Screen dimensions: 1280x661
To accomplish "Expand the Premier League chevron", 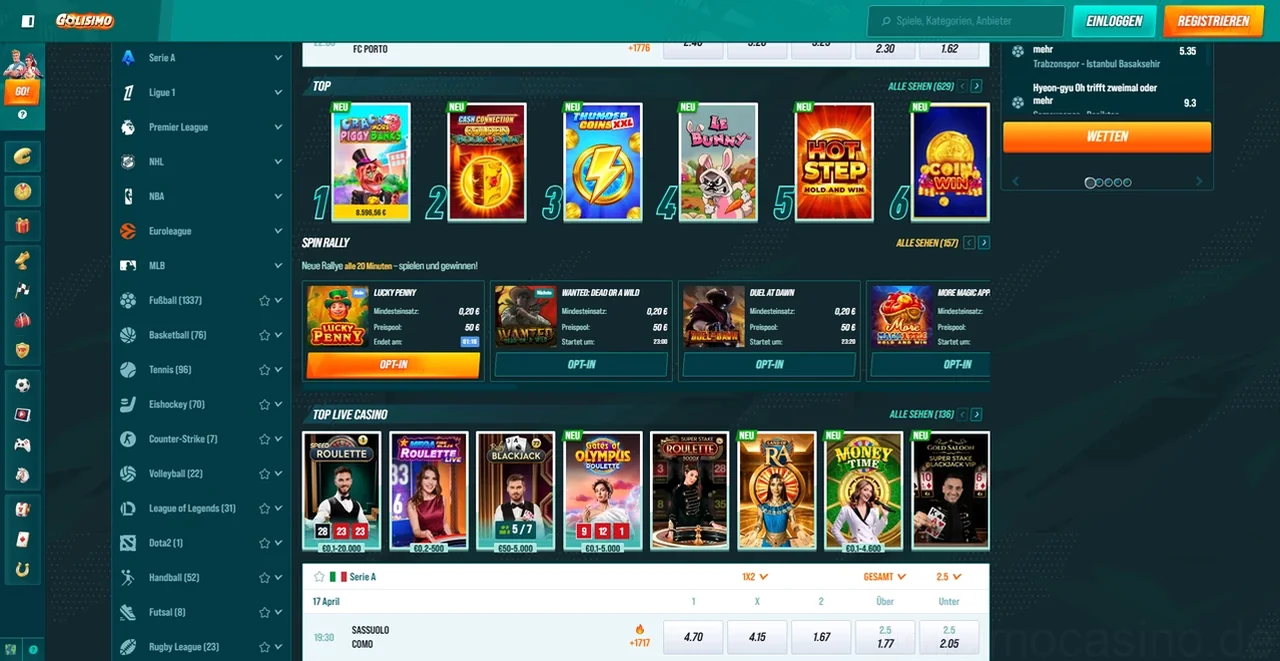I will tap(278, 127).
